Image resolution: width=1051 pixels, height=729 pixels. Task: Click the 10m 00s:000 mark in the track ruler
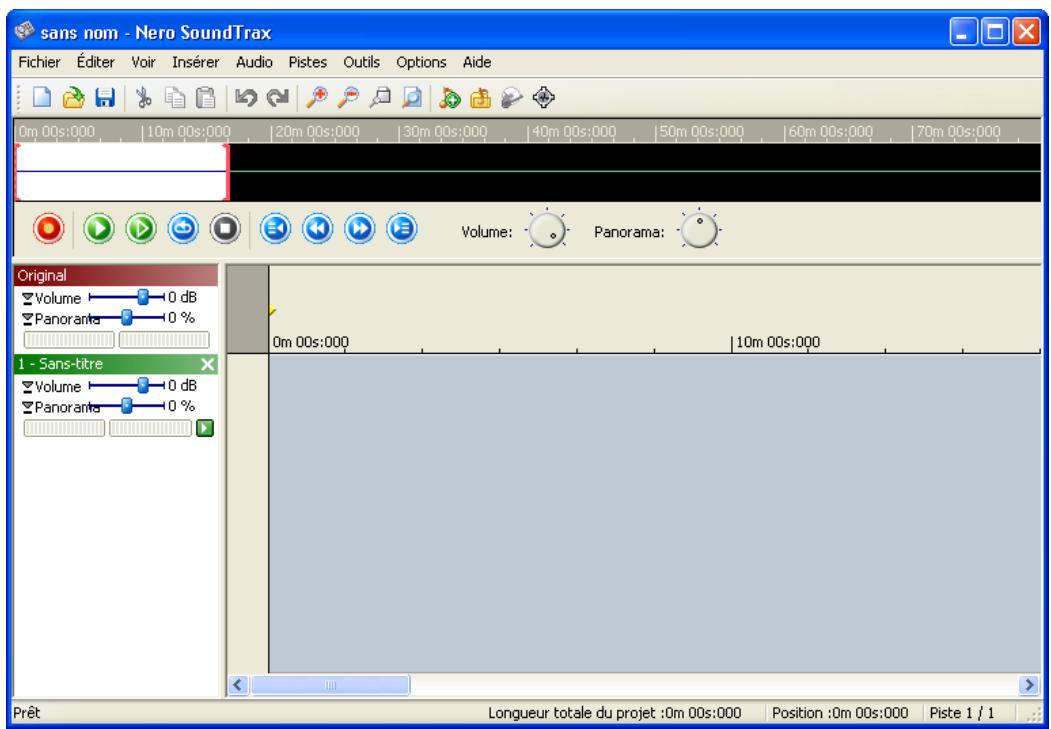coord(778,343)
